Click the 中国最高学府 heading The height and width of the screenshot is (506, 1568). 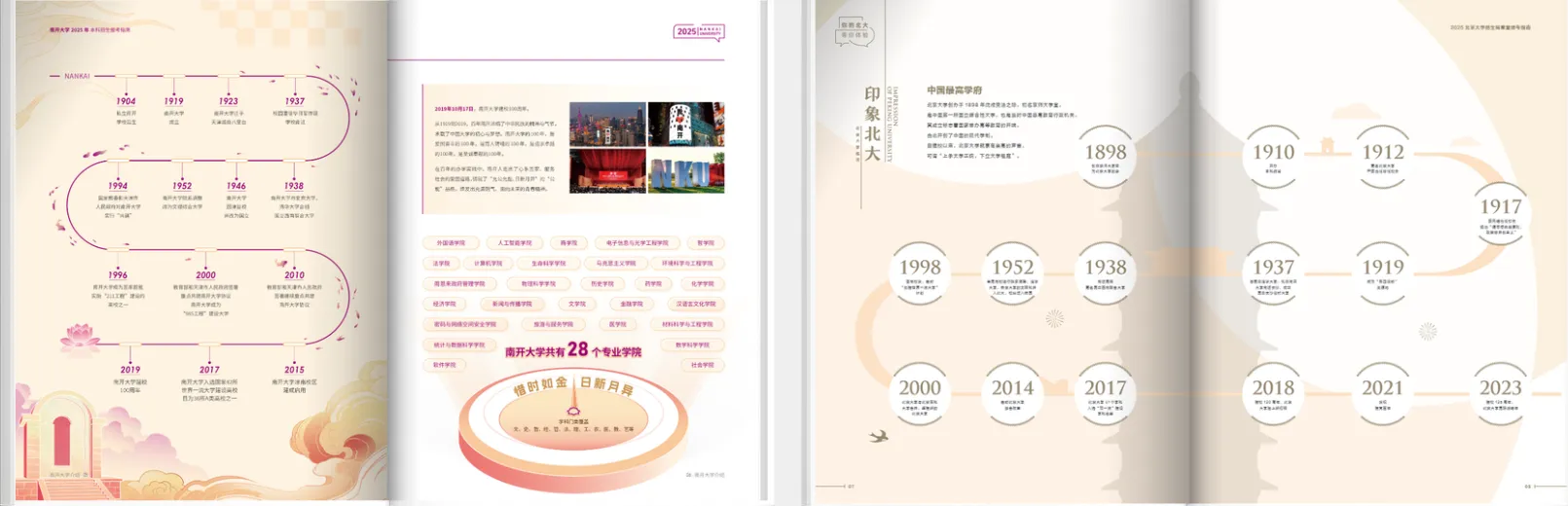(x=954, y=90)
